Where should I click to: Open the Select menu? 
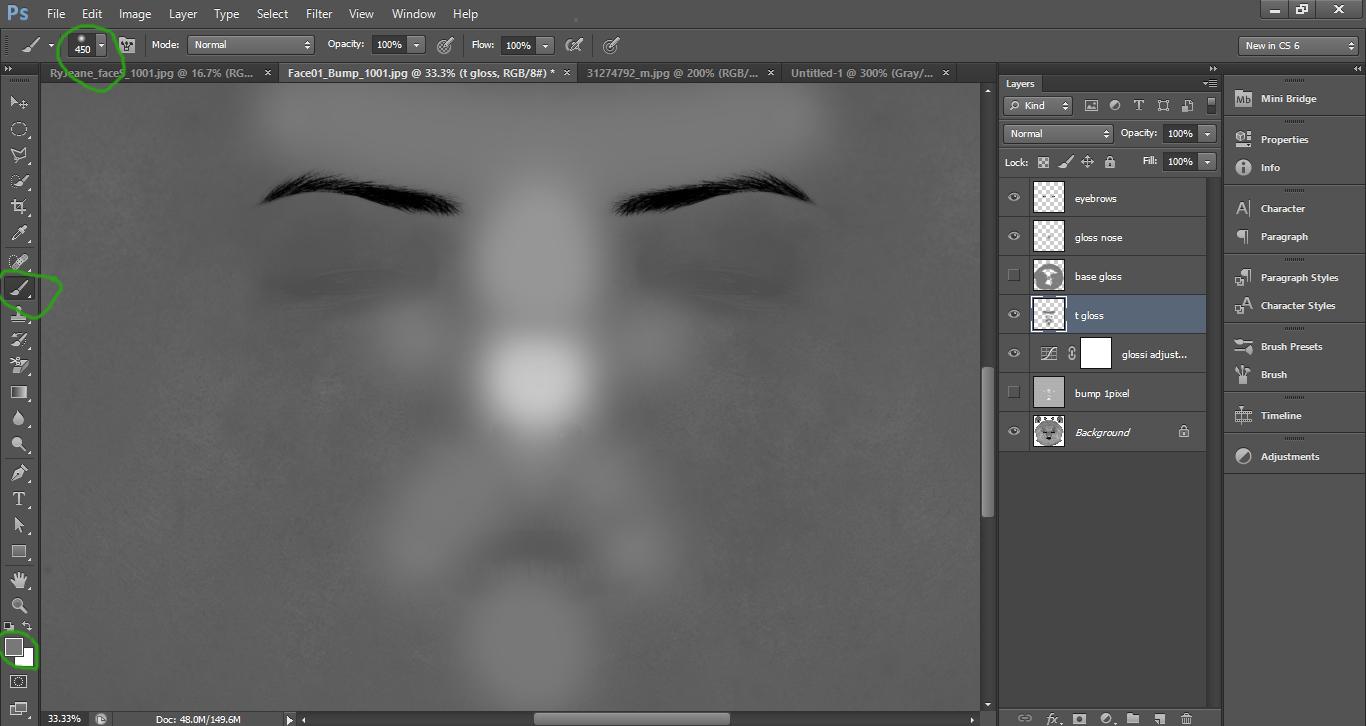pyautogui.click(x=272, y=14)
